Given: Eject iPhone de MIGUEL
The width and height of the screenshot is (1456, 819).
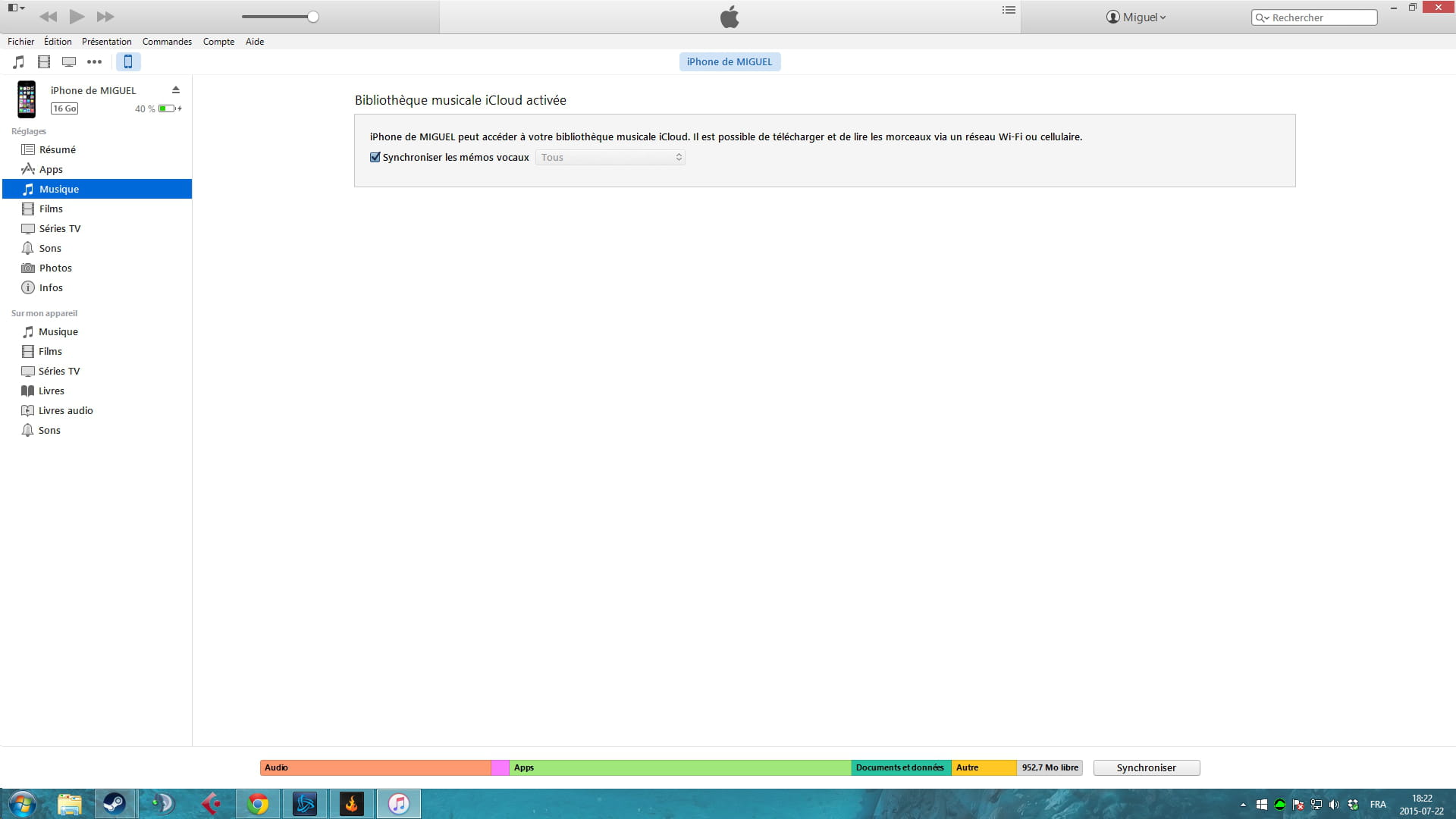Looking at the screenshot, I should click(176, 90).
